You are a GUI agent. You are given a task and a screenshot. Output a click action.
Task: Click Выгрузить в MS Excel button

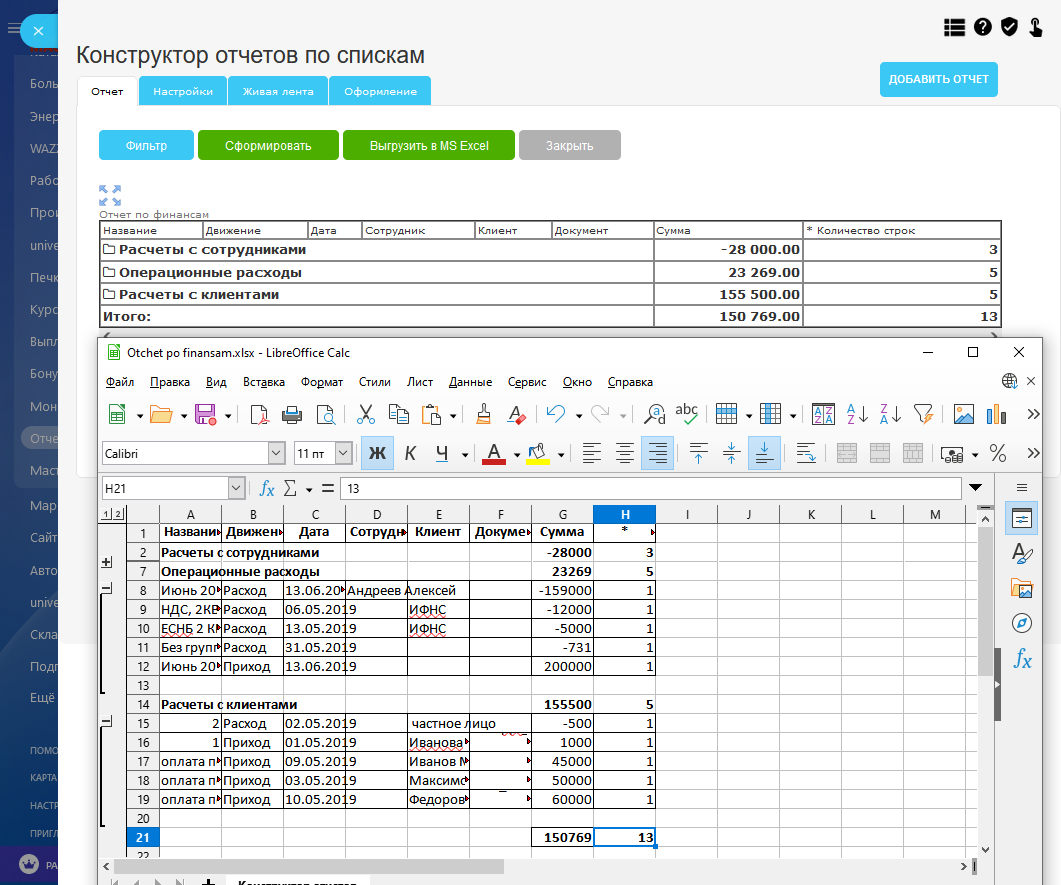click(429, 145)
